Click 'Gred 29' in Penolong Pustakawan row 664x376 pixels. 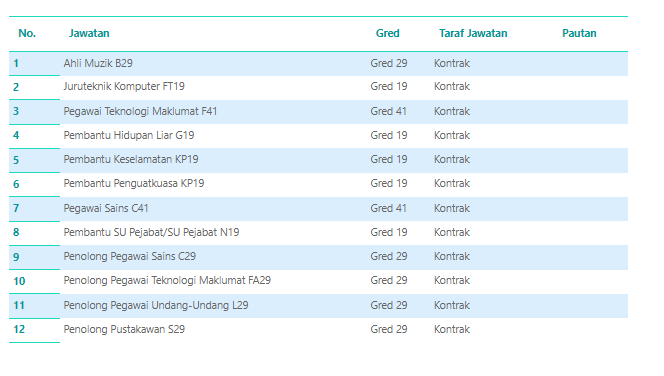(389, 329)
